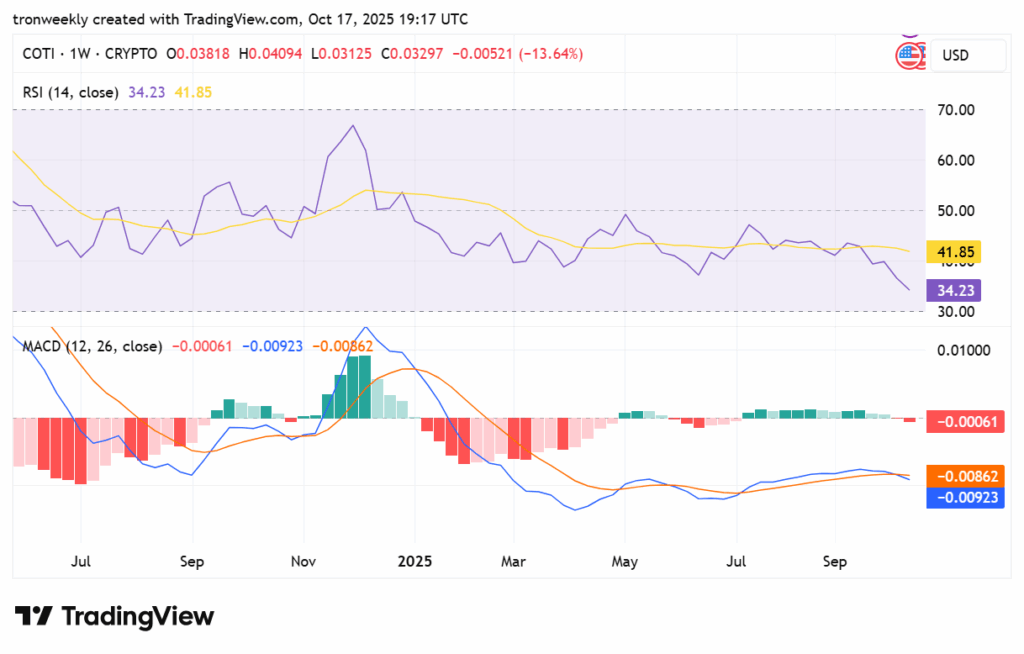Click the US flag event icon
The width and height of the screenshot is (1024, 654).
(909, 56)
